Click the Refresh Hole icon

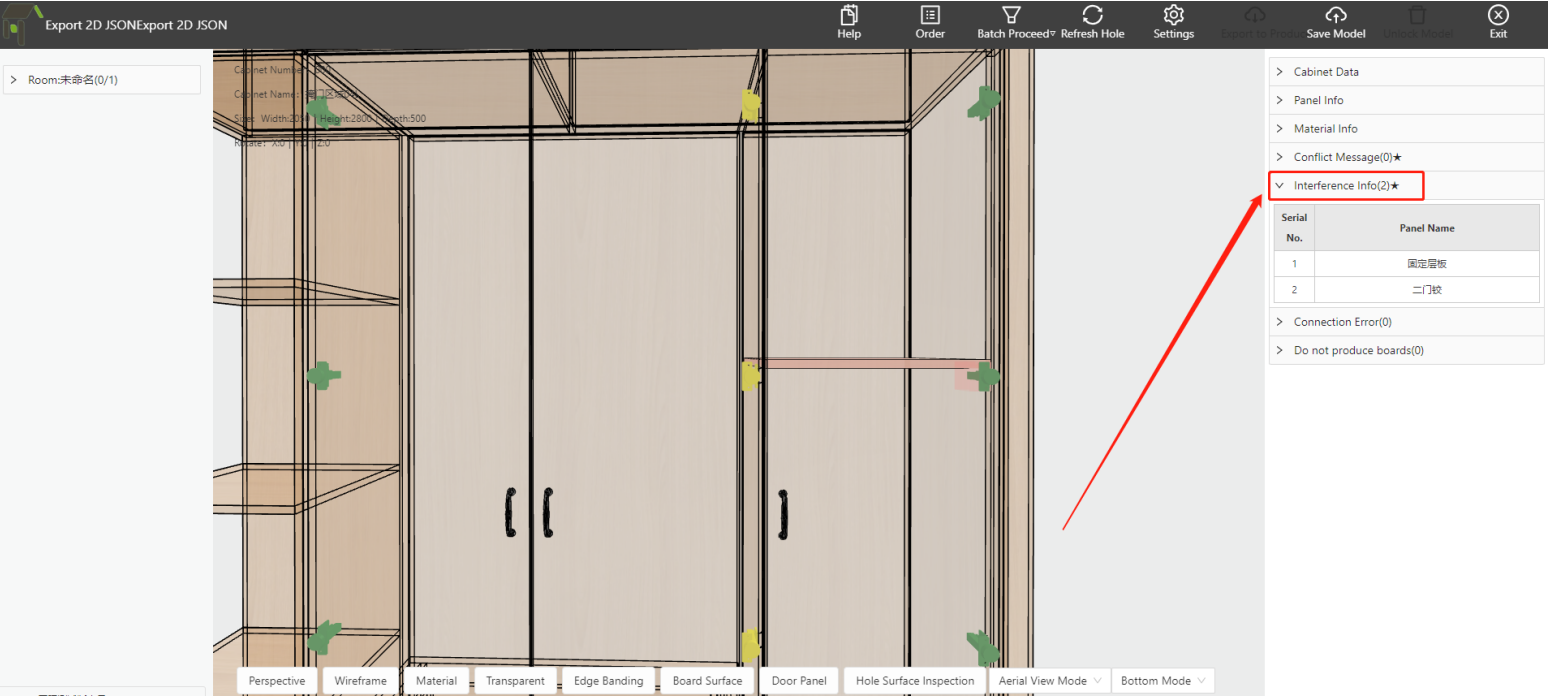click(x=1092, y=16)
